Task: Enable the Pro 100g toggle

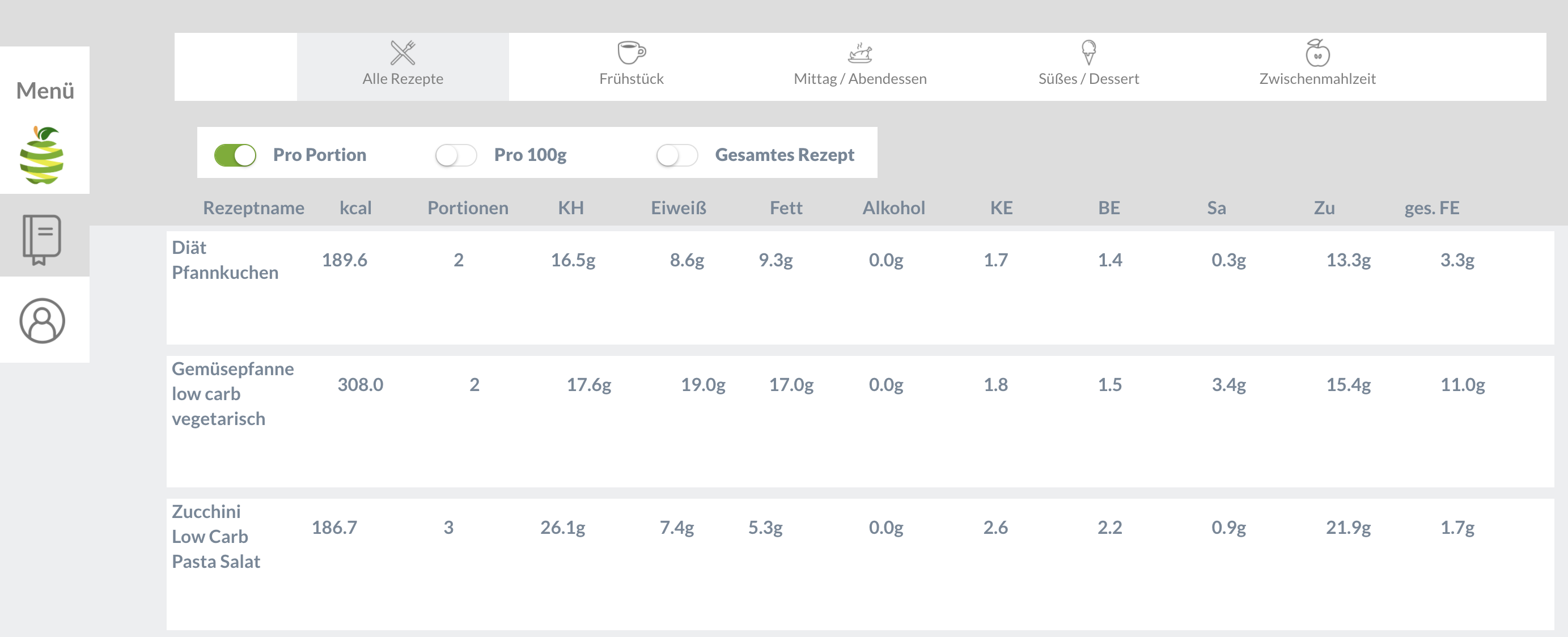Action: point(456,155)
